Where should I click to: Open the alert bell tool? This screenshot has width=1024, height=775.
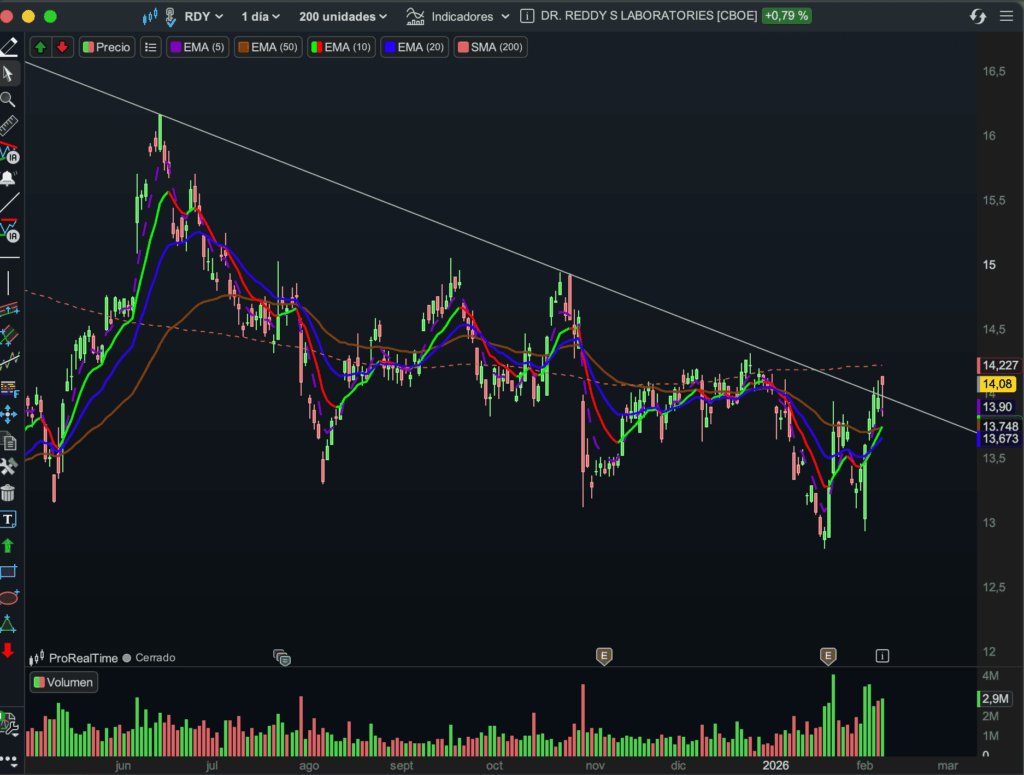coord(8,179)
